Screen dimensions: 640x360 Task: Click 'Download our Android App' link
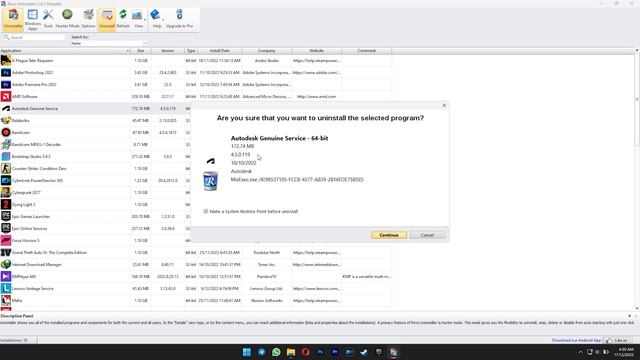pos(576,340)
